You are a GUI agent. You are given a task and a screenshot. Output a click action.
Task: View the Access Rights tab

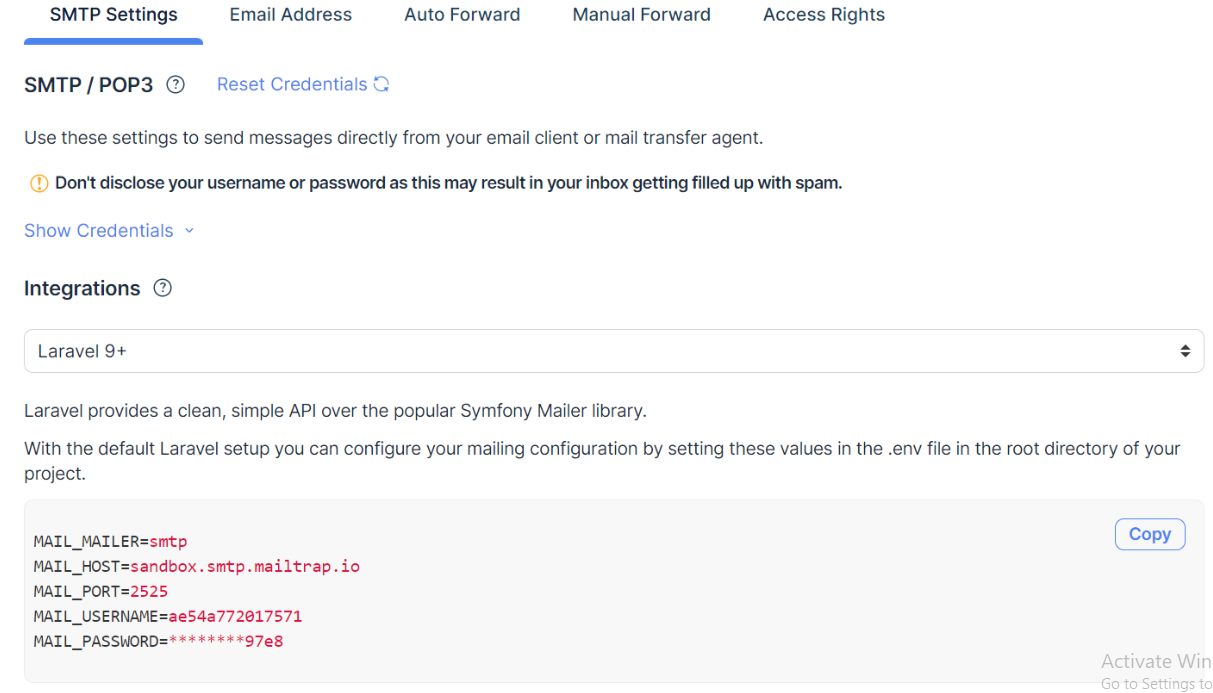pyautogui.click(x=823, y=14)
